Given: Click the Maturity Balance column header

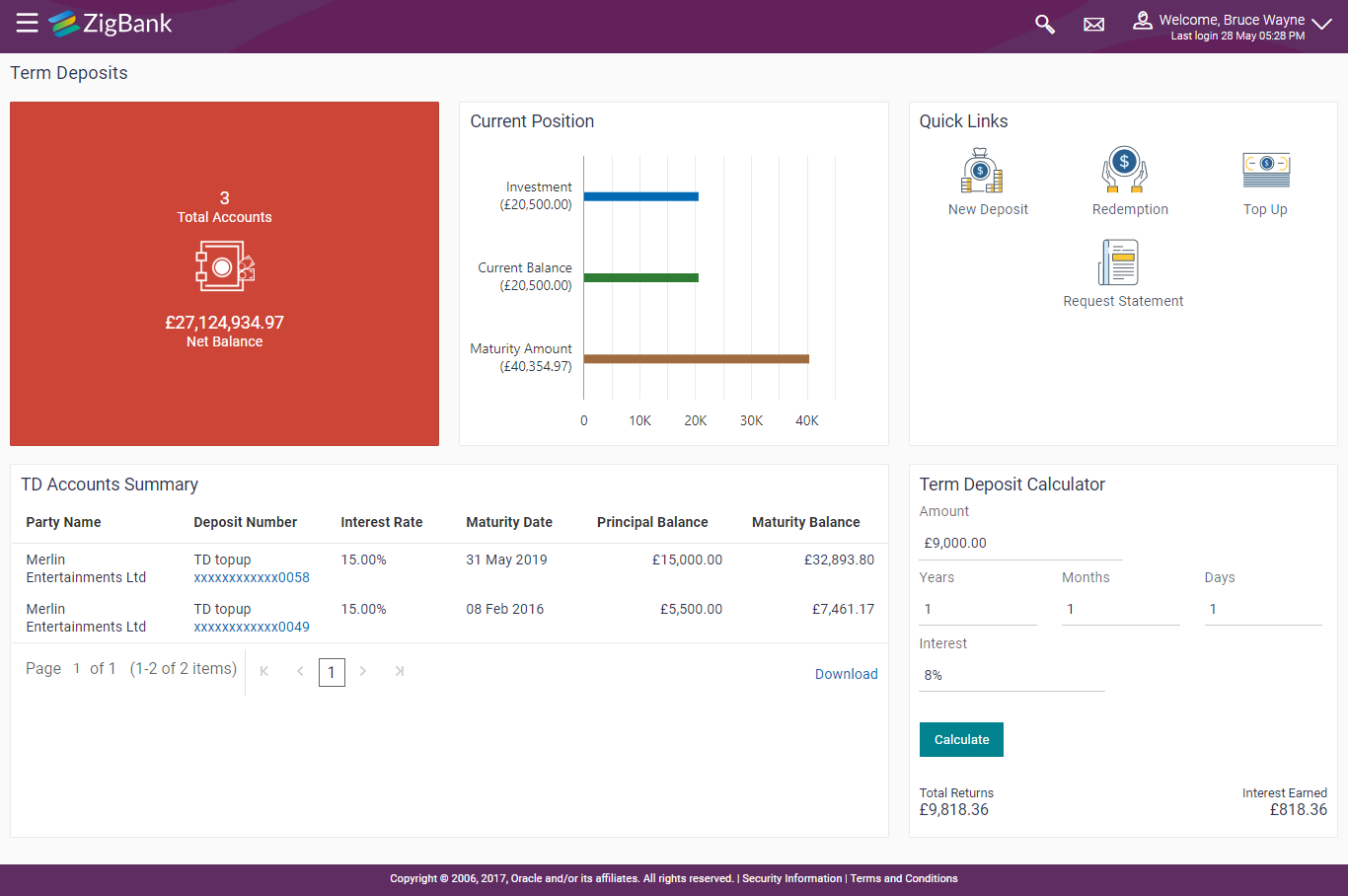Looking at the screenshot, I should point(806,522).
